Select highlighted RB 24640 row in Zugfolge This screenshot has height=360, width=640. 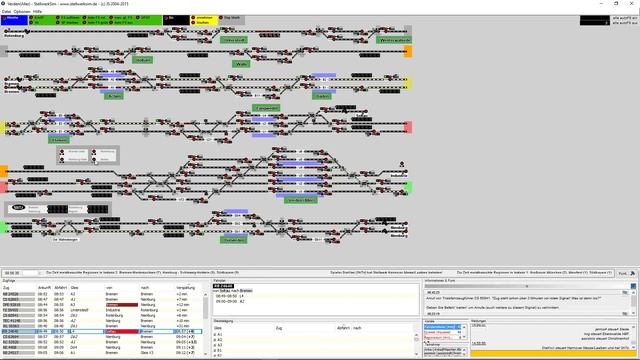pyautogui.click(x=102, y=331)
